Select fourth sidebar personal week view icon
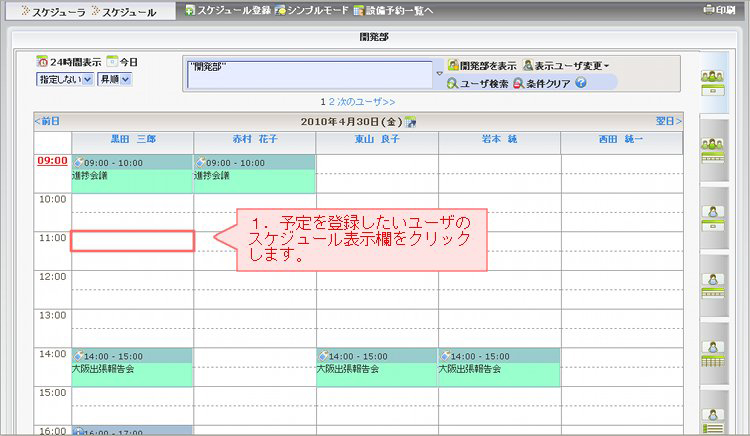 [713, 286]
